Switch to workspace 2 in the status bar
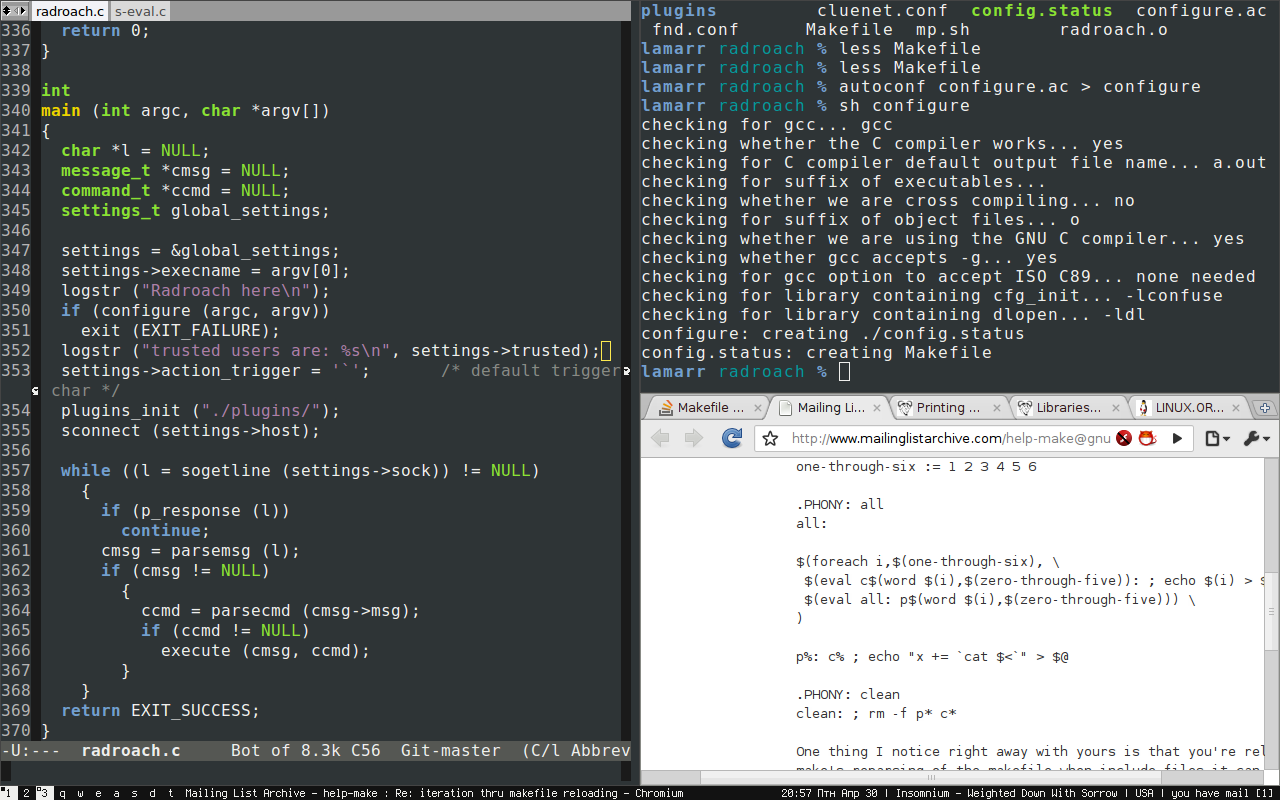 [27, 793]
